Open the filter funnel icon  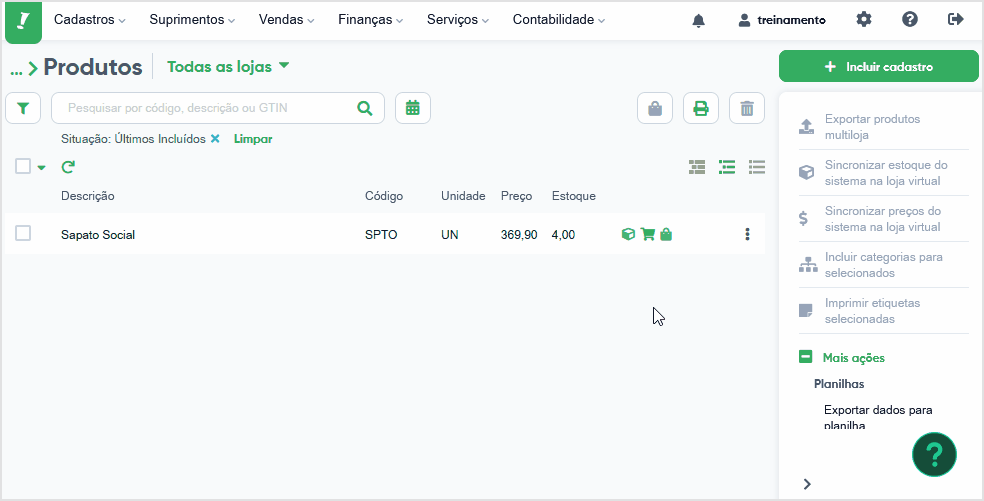23,108
